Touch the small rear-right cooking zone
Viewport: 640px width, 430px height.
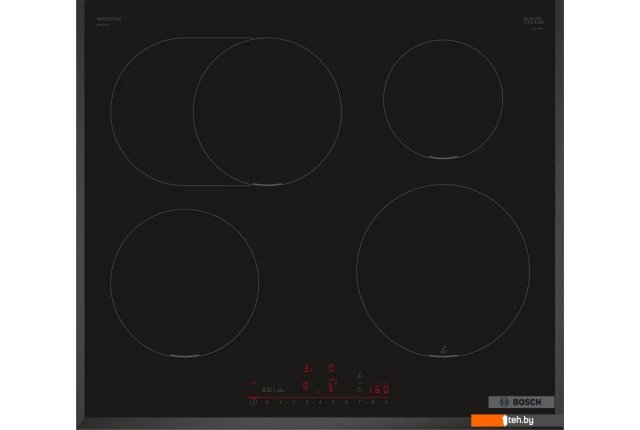(x=443, y=99)
